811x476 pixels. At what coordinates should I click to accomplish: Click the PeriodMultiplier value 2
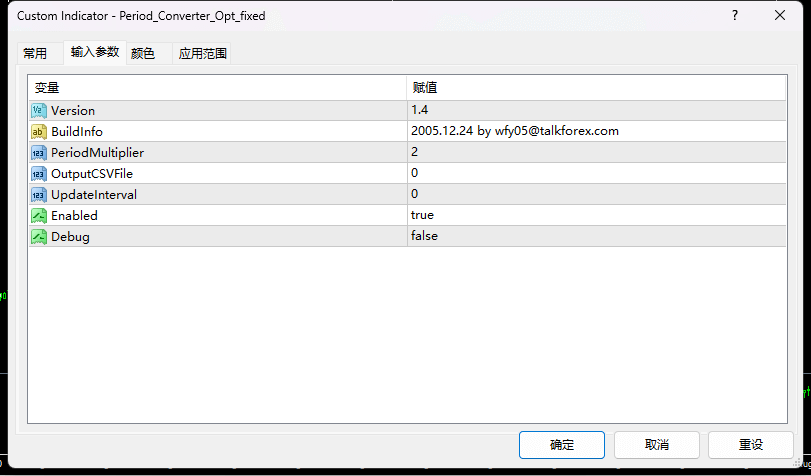pos(414,152)
